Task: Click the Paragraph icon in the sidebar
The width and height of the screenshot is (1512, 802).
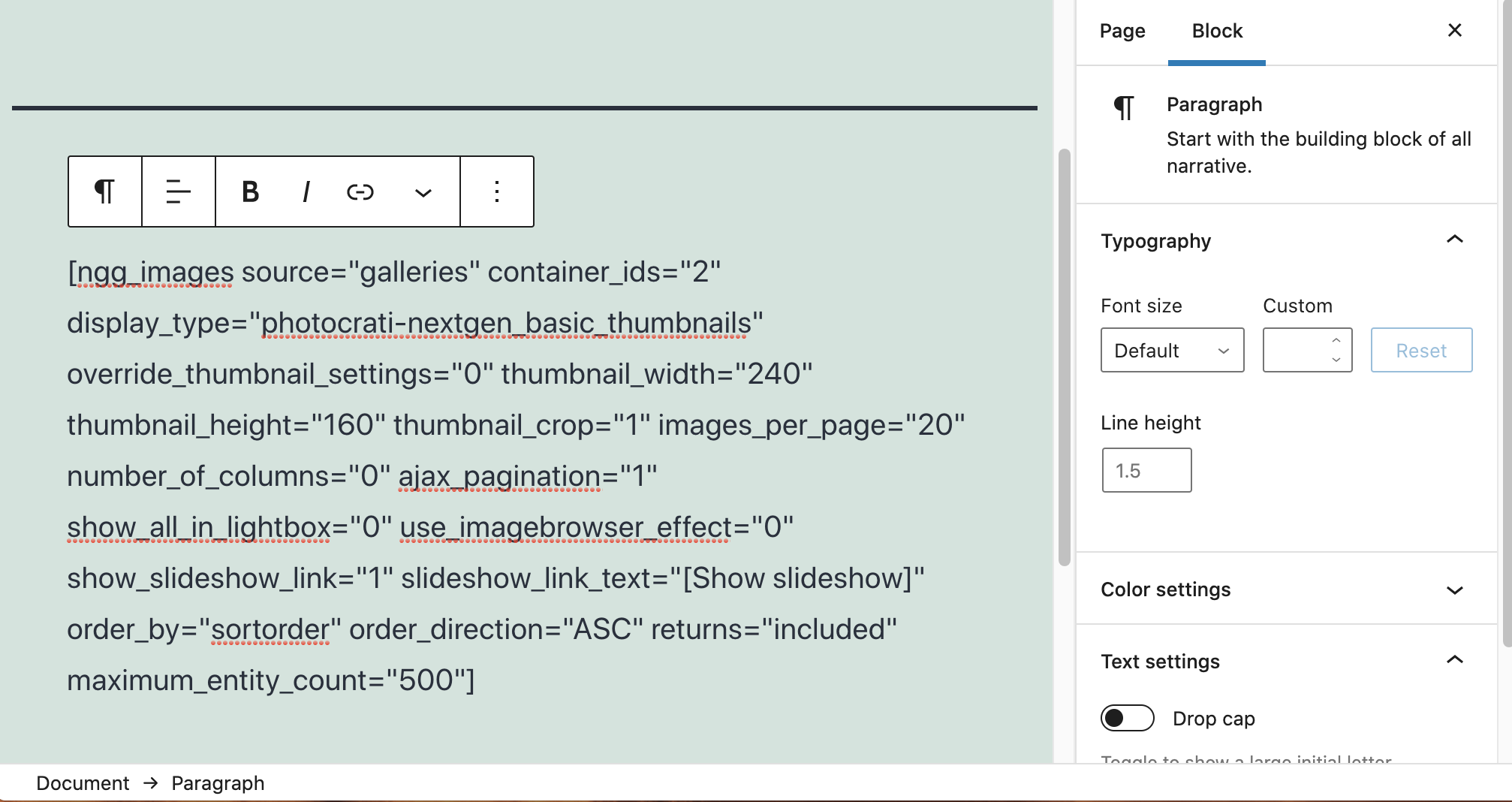Action: point(1124,107)
